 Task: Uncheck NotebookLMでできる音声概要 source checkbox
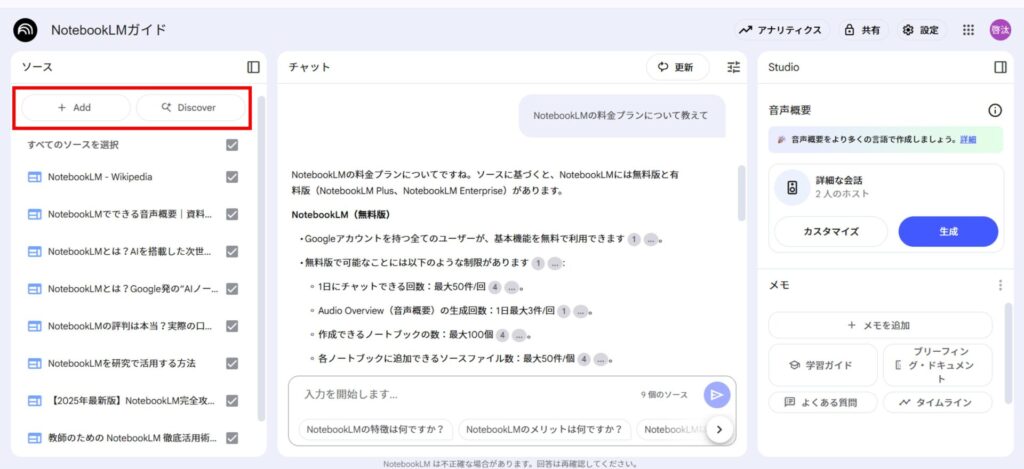pyautogui.click(x=232, y=214)
